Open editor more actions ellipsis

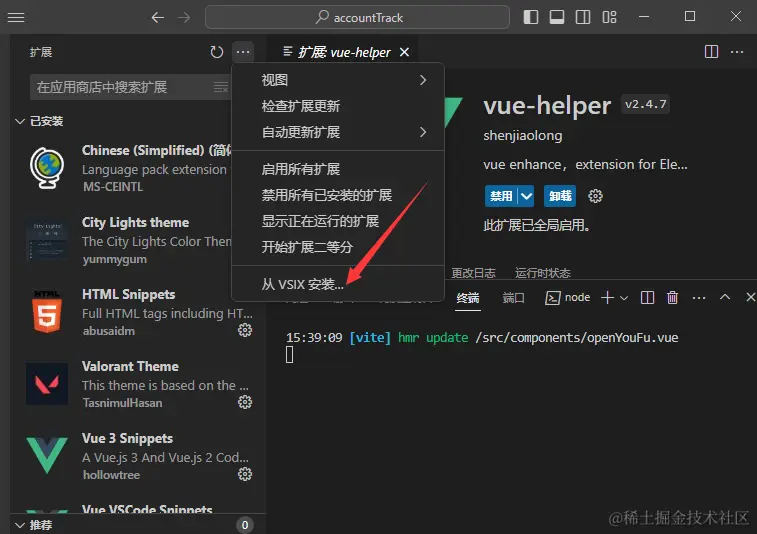(737, 52)
